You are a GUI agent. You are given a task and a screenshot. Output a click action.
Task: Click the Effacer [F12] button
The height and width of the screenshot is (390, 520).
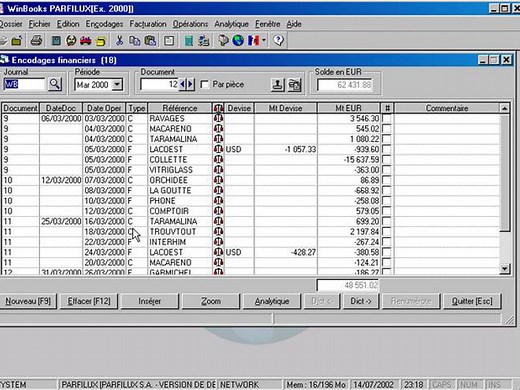coord(89,301)
